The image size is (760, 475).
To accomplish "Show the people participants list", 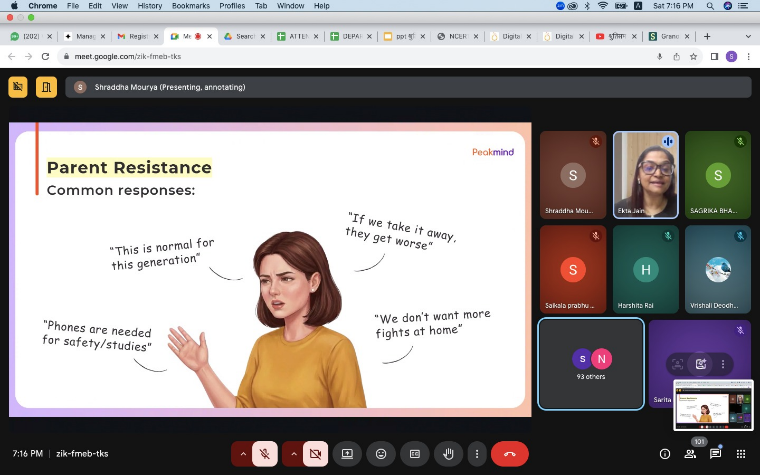I will coord(690,453).
